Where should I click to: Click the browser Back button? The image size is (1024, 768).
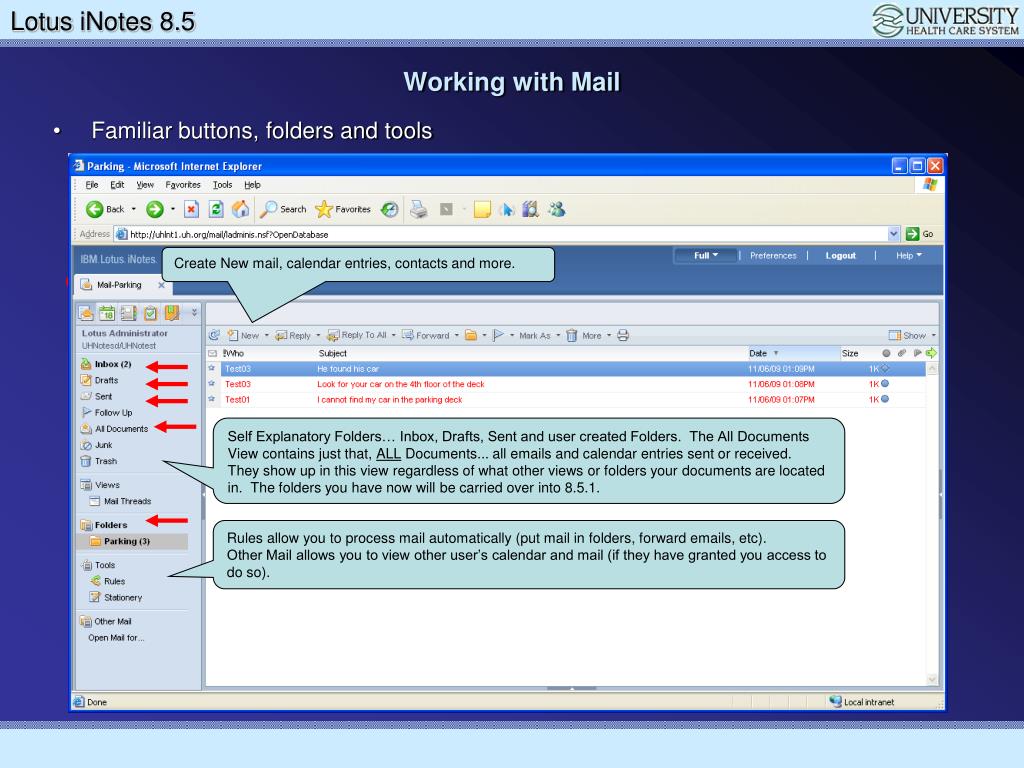point(105,209)
